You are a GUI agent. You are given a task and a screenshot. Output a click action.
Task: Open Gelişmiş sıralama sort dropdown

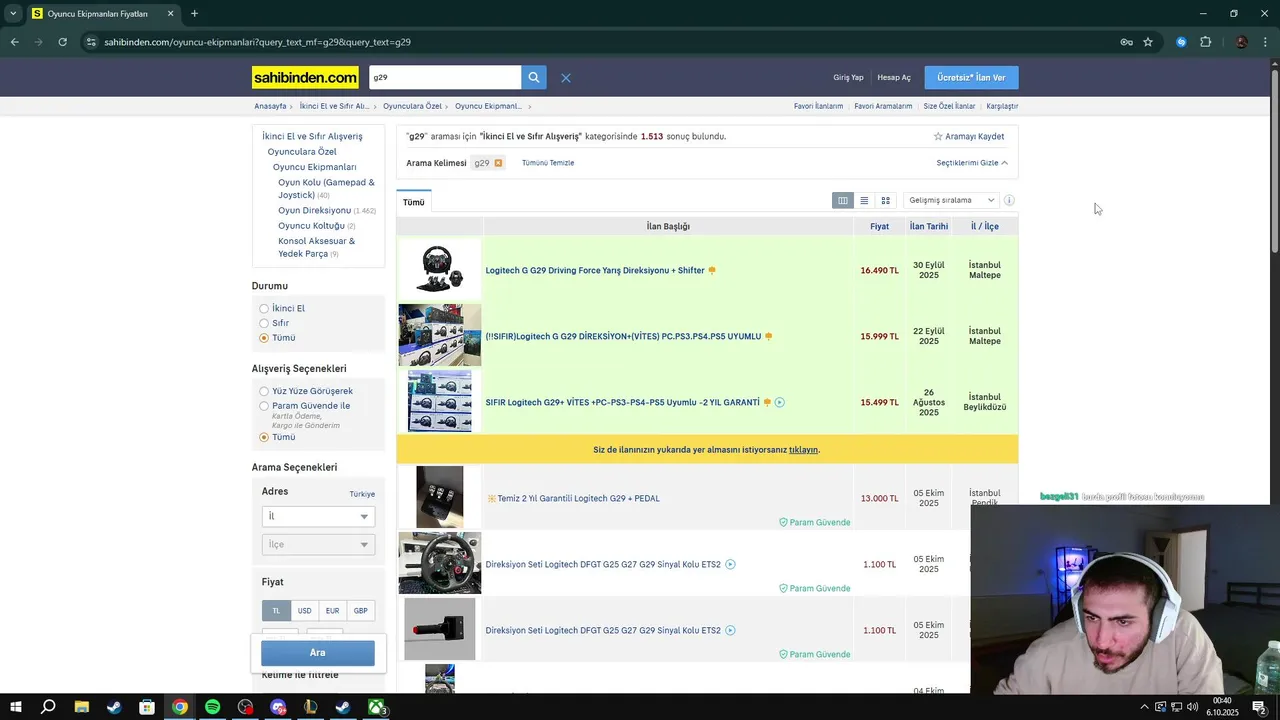[950, 200]
